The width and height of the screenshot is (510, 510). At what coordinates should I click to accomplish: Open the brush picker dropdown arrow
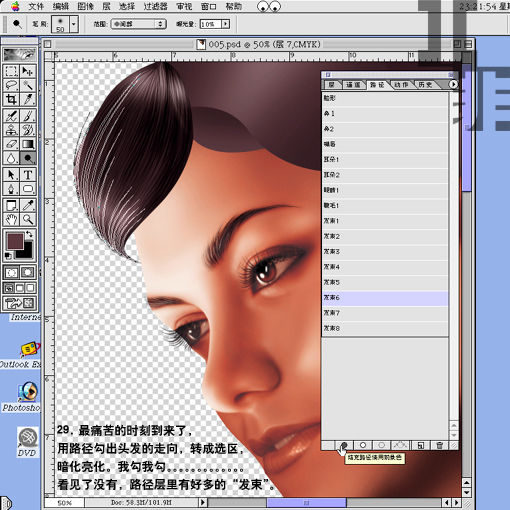coord(74,24)
